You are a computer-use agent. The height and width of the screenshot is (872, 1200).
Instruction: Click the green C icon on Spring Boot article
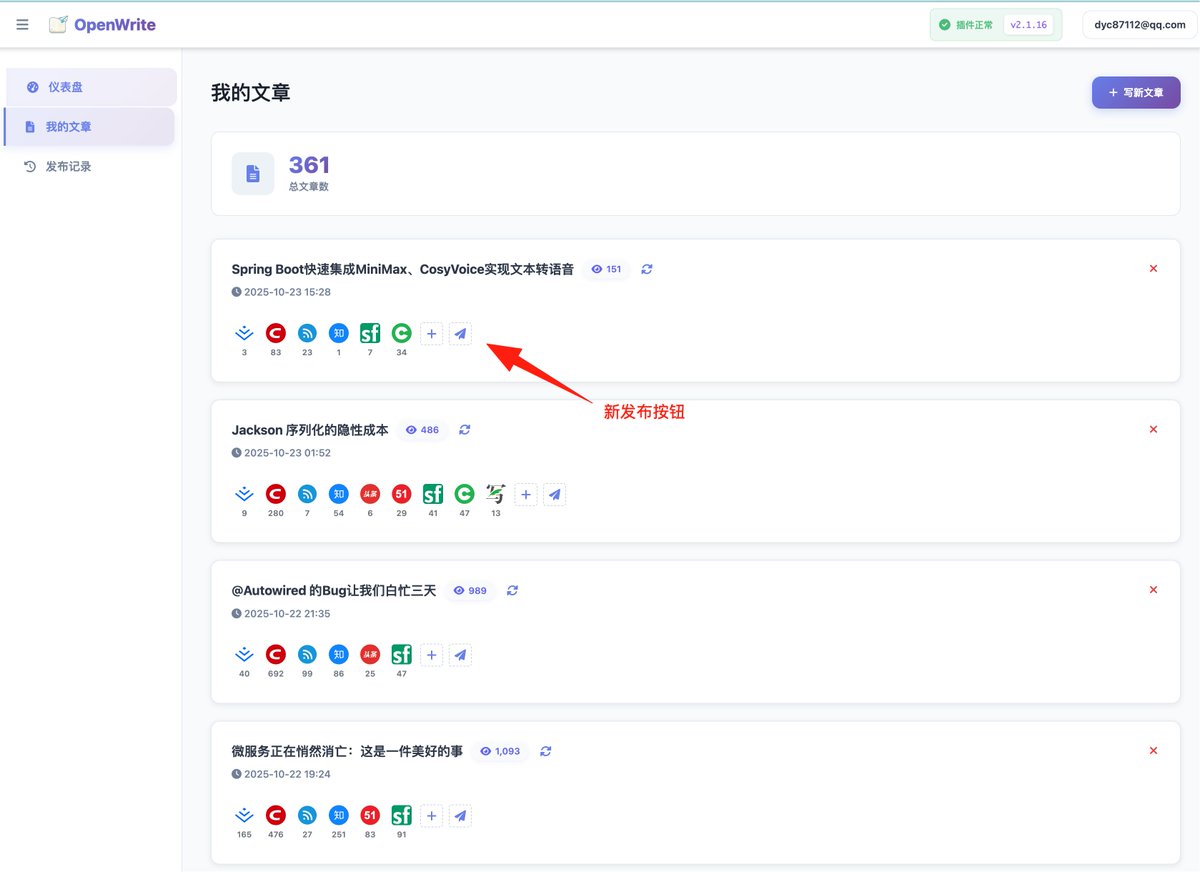coord(401,334)
